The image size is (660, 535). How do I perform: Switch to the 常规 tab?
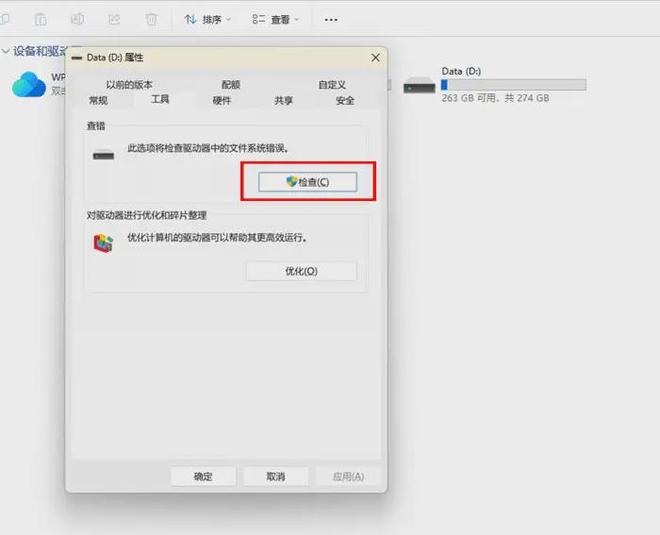98,100
